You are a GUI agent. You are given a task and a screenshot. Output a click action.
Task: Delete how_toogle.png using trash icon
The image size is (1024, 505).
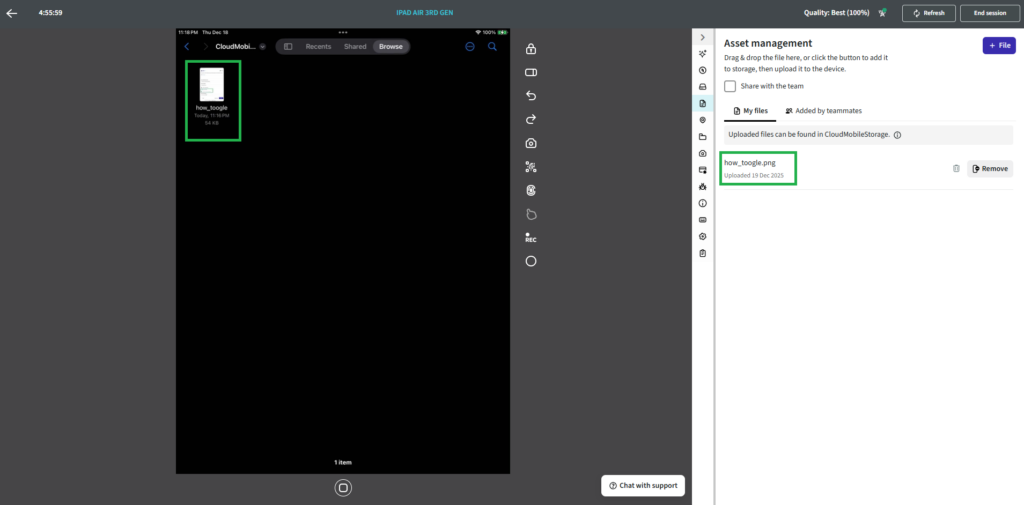pyautogui.click(x=956, y=169)
